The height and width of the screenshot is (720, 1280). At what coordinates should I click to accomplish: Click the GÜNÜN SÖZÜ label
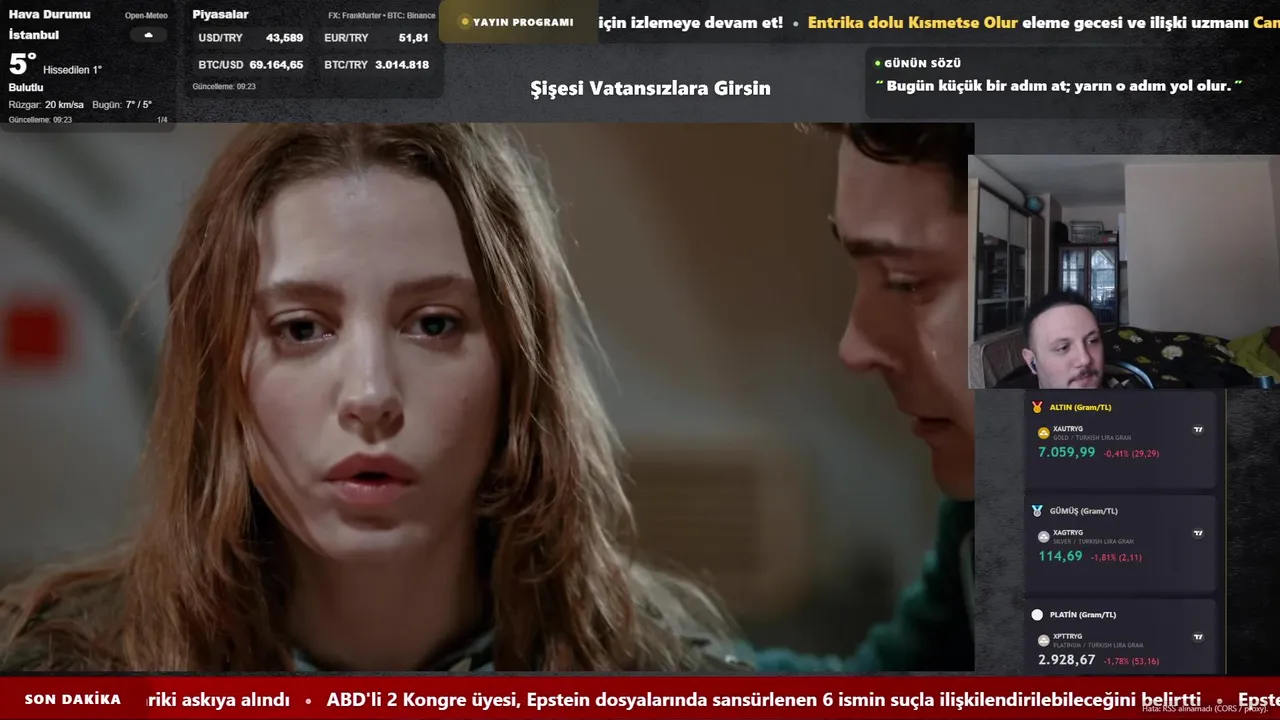click(x=922, y=63)
